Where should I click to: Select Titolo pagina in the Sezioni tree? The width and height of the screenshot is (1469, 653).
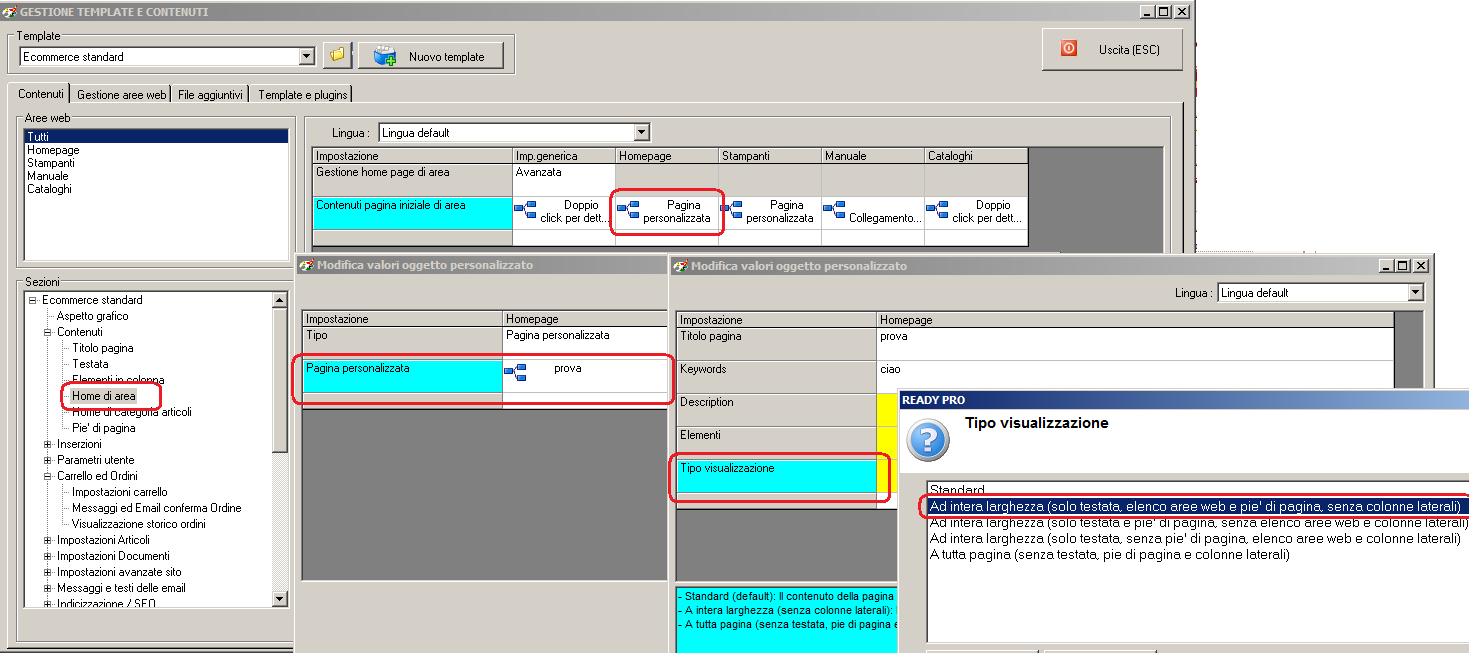tap(102, 348)
